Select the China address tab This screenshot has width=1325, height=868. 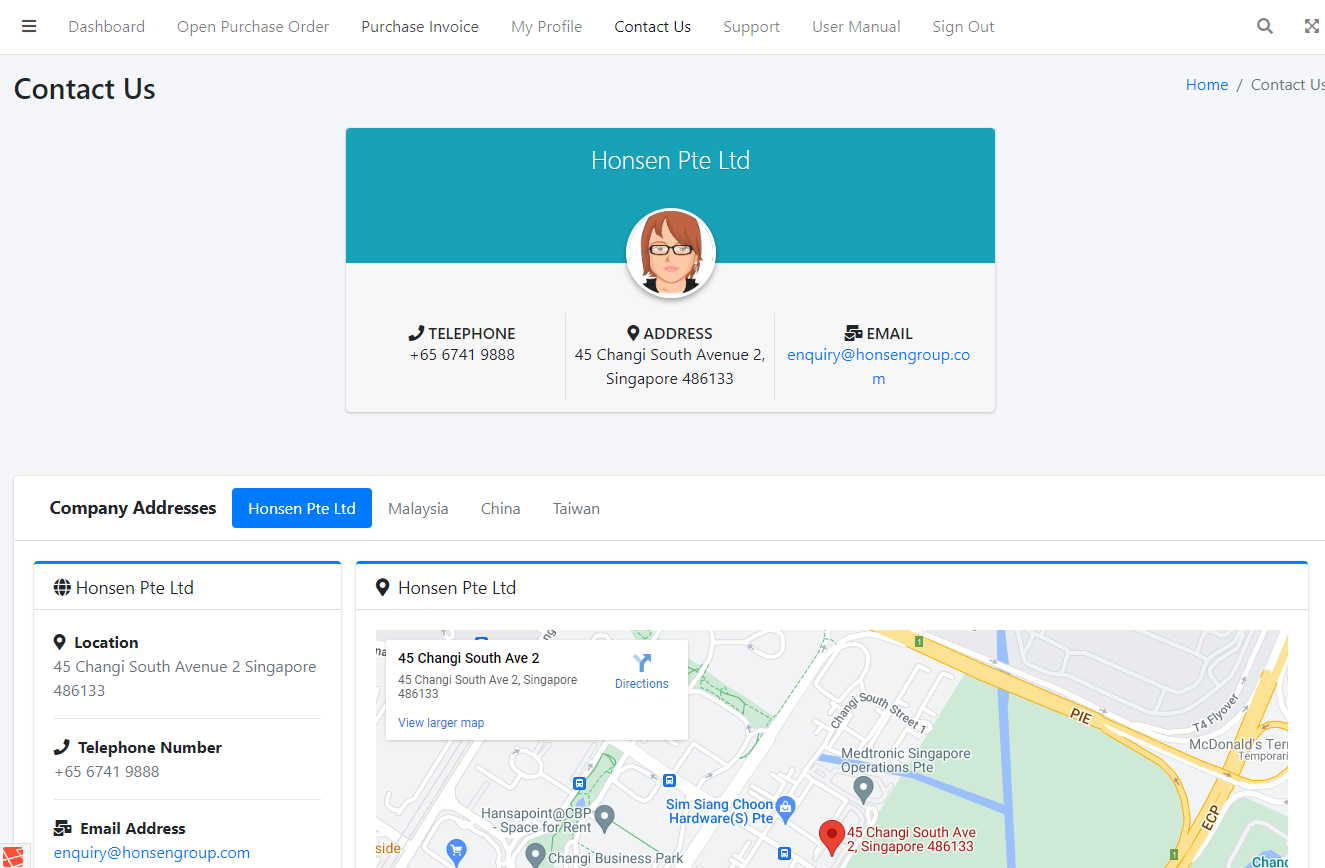click(500, 508)
